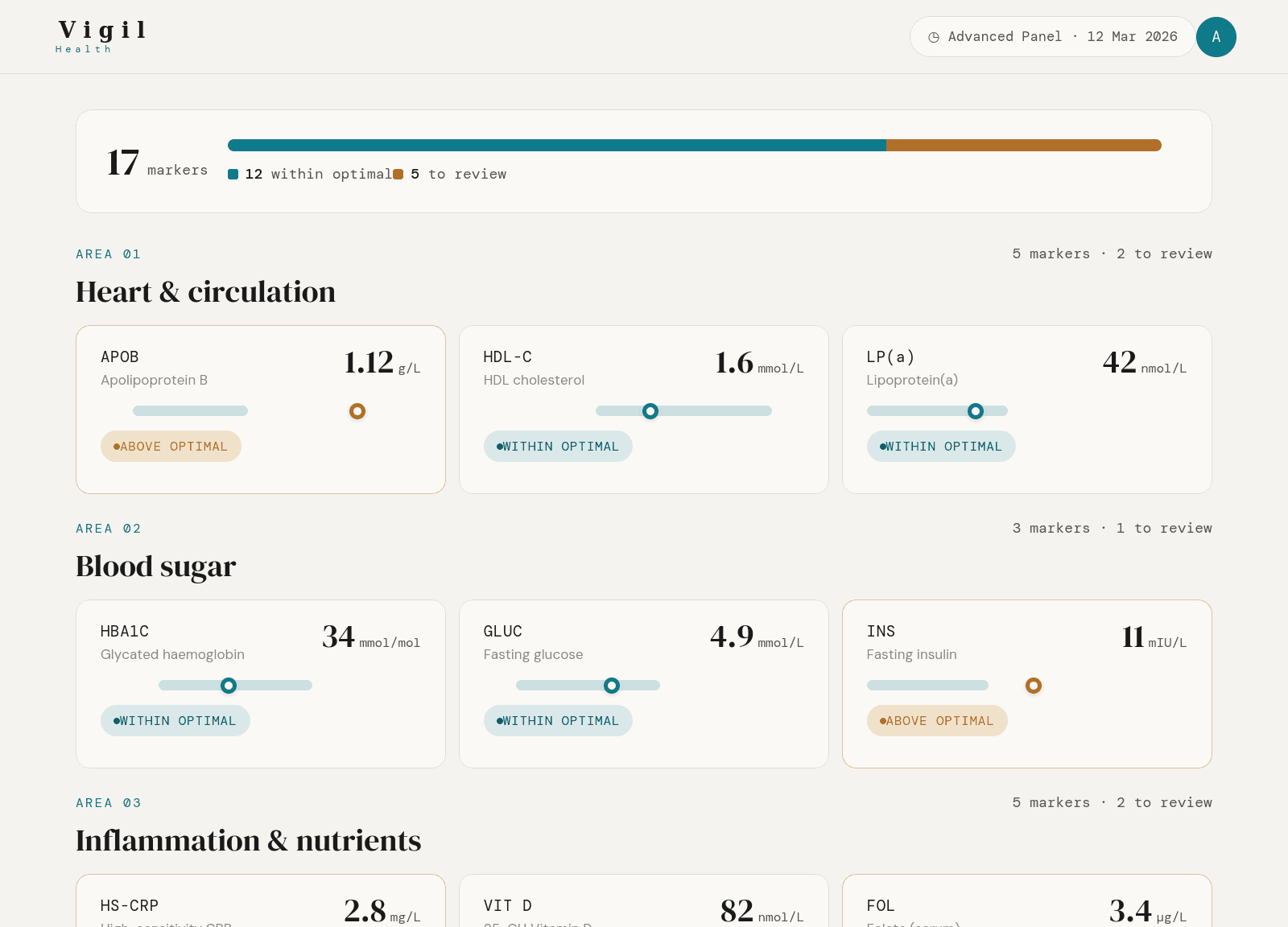Click the Blood sugar heading

156,566
